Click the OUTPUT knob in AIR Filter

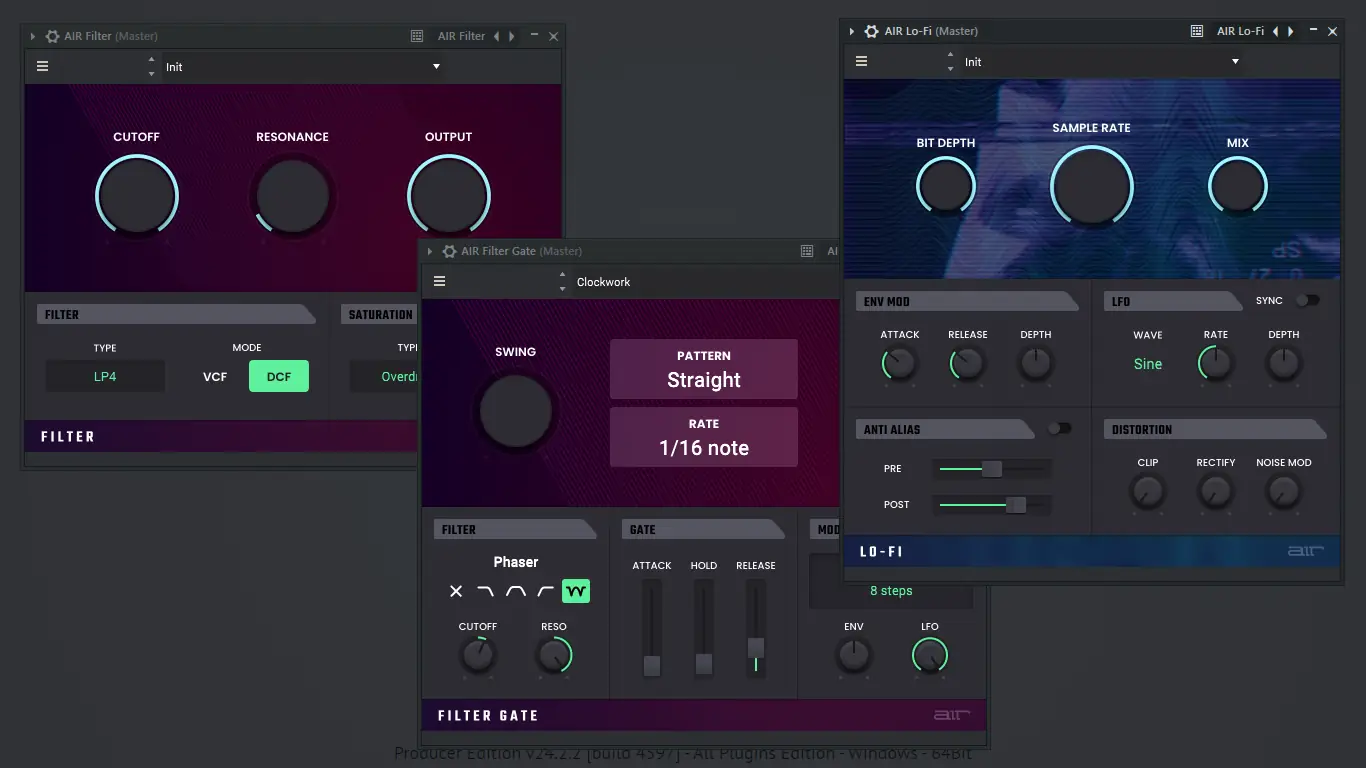click(449, 196)
